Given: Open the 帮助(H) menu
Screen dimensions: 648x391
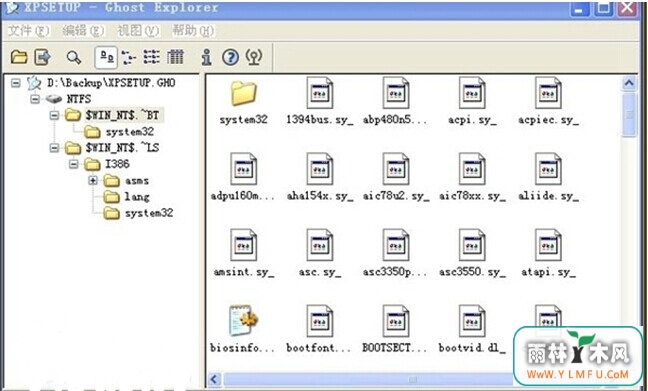Looking at the screenshot, I should (193, 31).
